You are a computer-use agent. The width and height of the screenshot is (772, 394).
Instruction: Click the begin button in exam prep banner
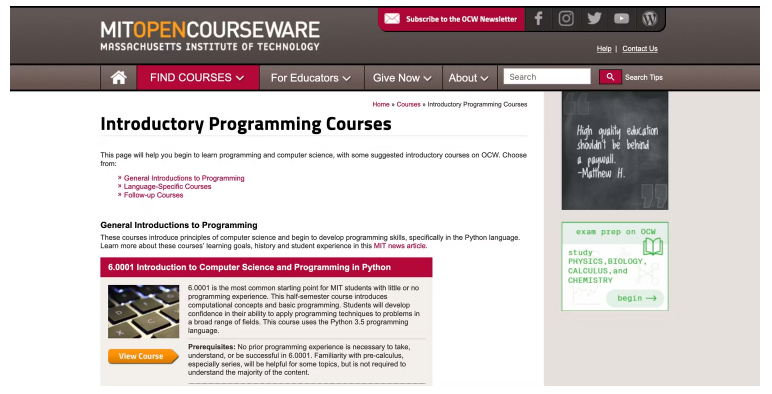(636, 298)
